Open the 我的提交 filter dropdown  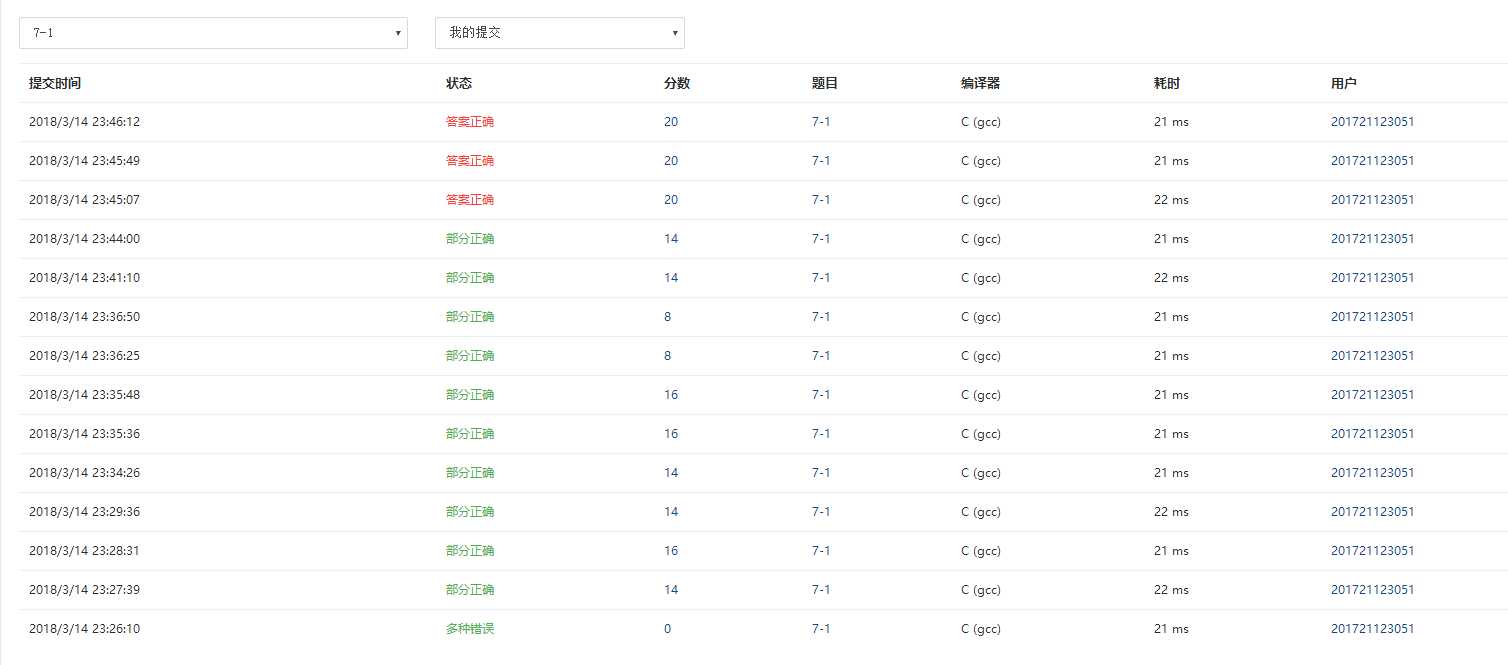coord(559,33)
